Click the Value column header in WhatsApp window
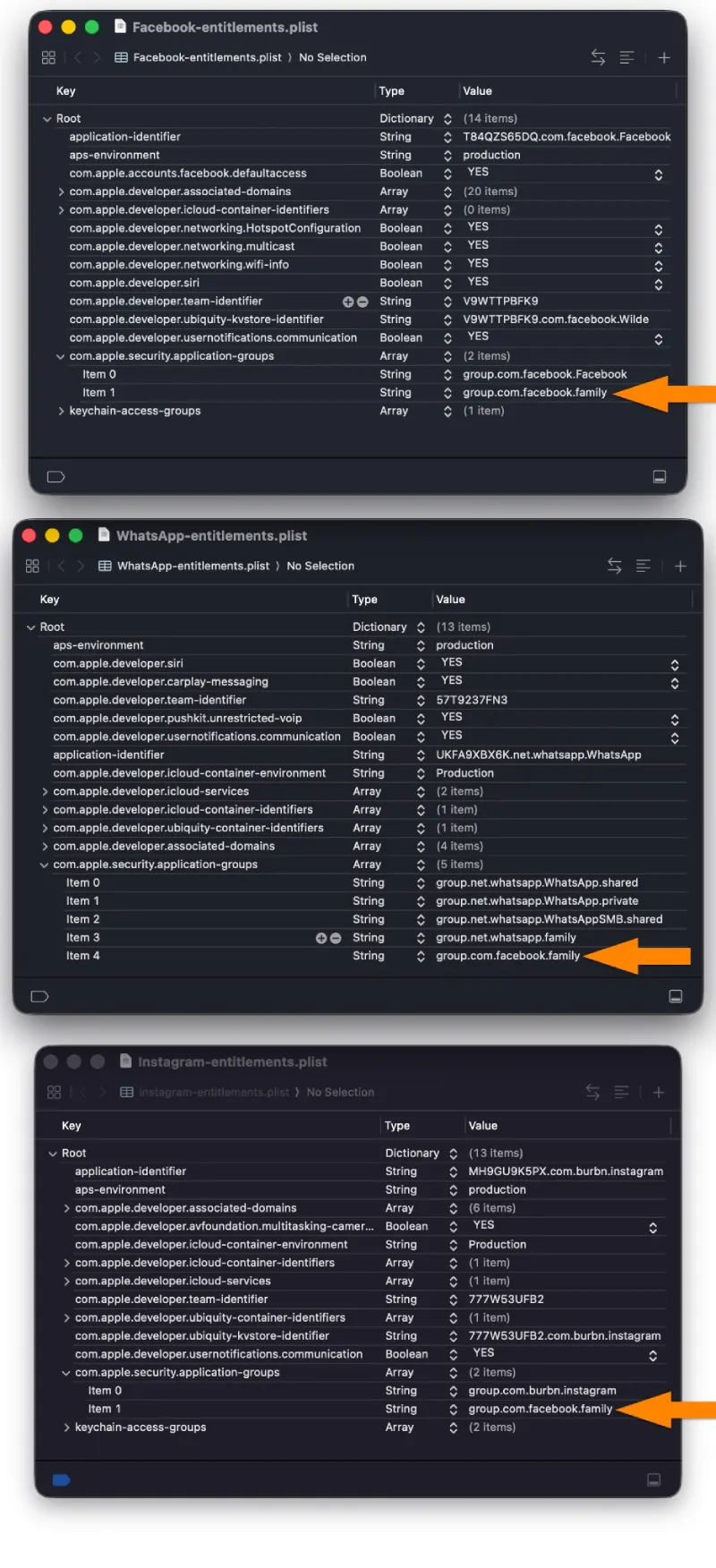 [451, 600]
